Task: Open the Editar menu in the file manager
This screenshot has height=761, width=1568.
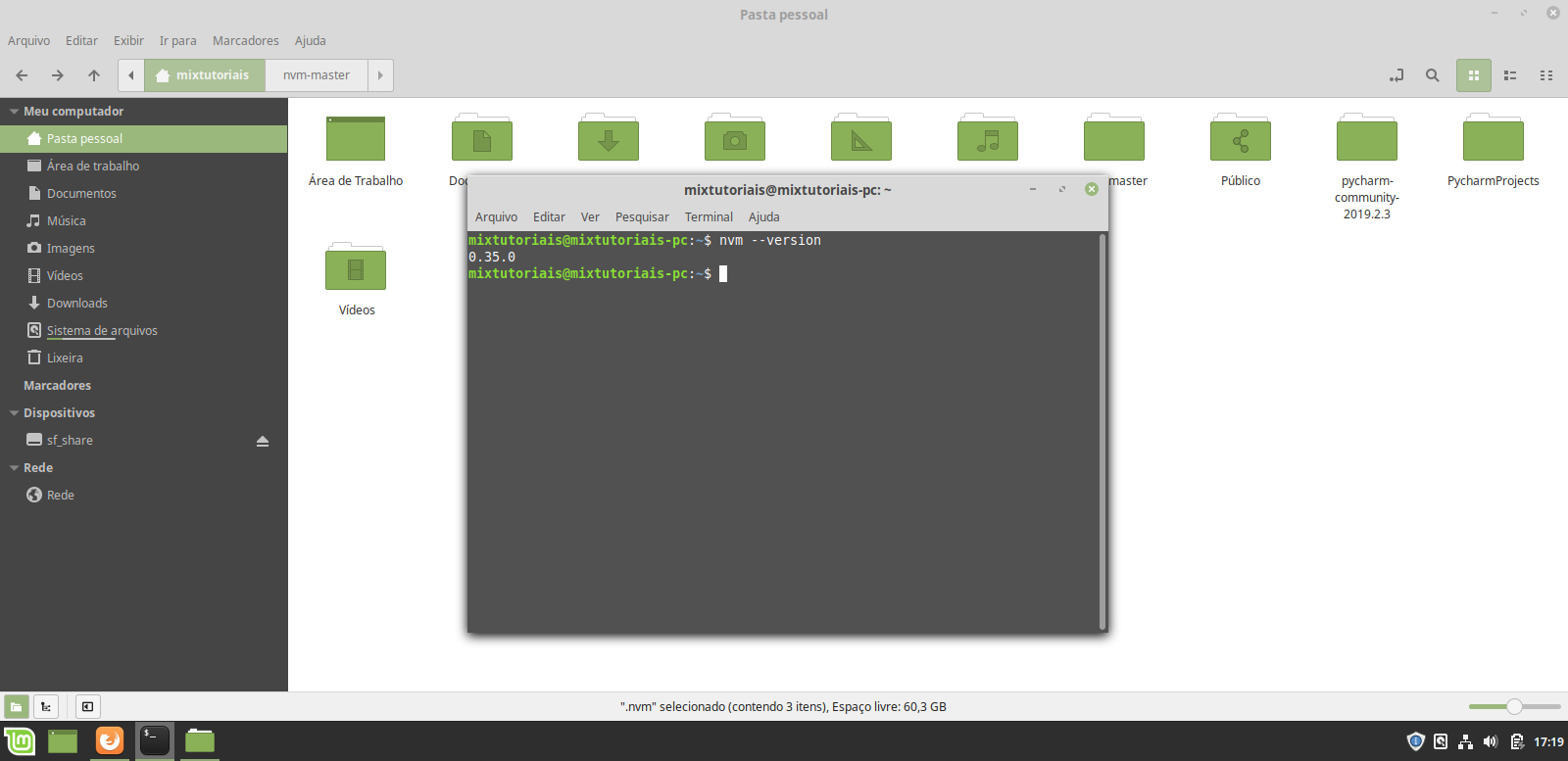Action: [x=81, y=41]
